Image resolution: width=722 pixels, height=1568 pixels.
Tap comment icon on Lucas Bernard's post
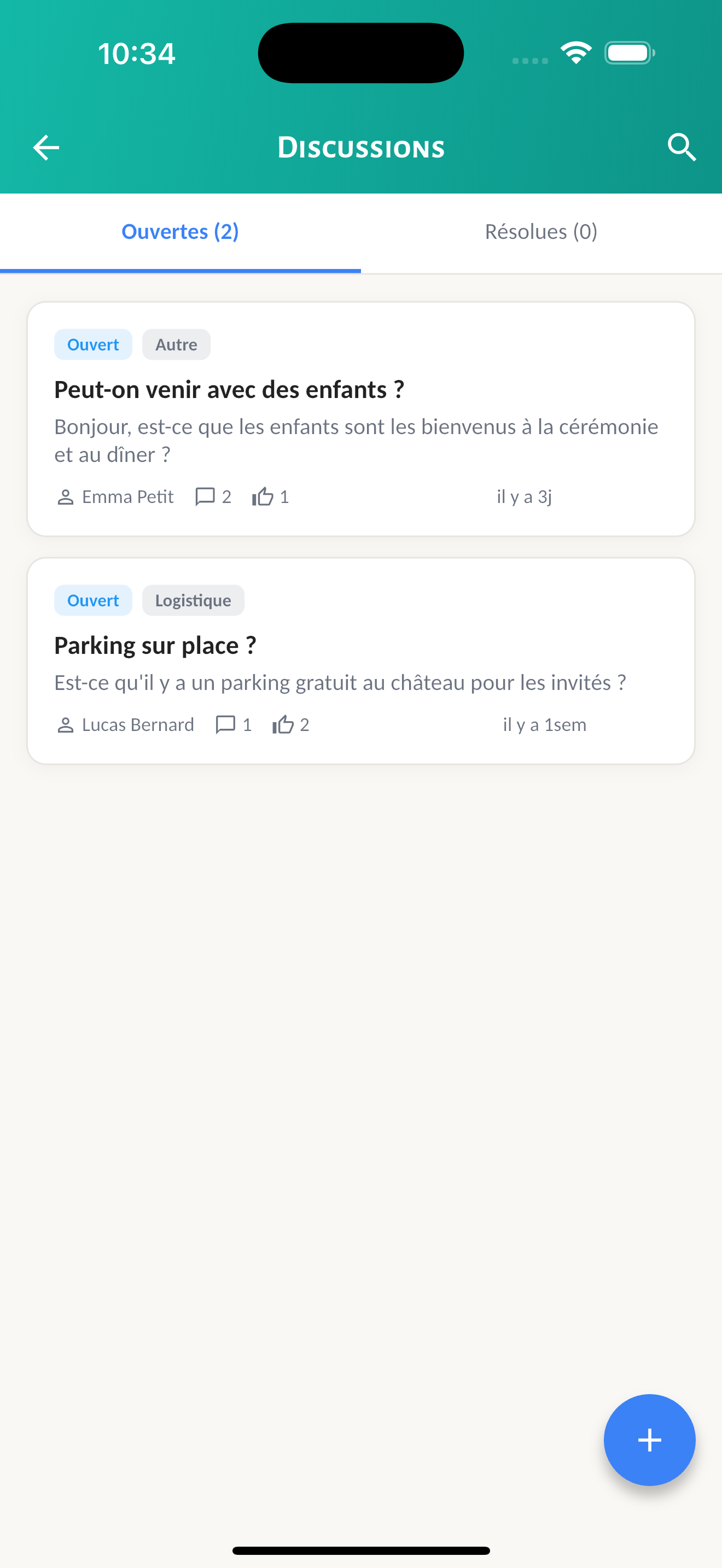click(225, 724)
